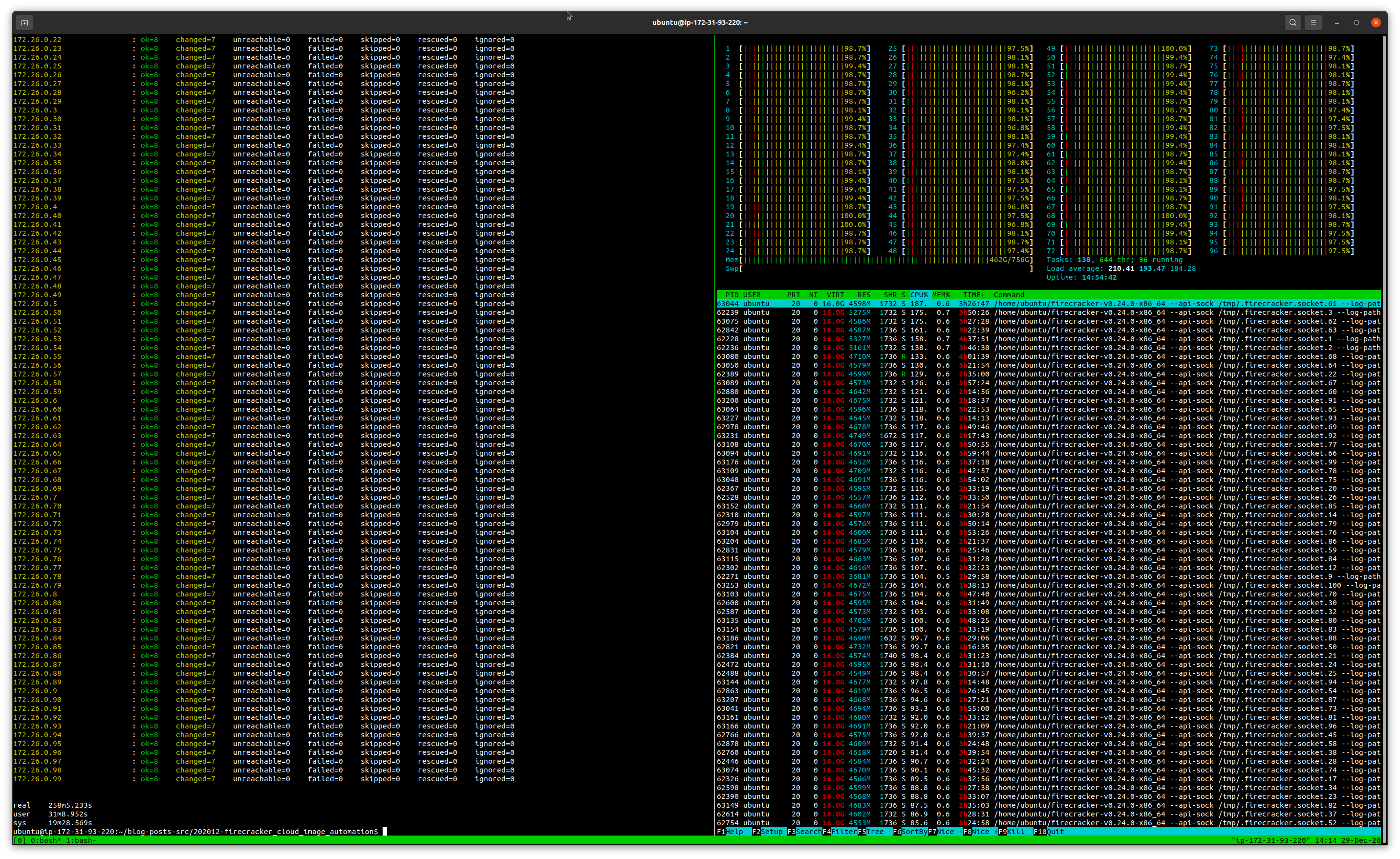Sort by the MEM% column header
Image resolution: width=1400 pixels, height=859 pixels.
tap(941, 294)
